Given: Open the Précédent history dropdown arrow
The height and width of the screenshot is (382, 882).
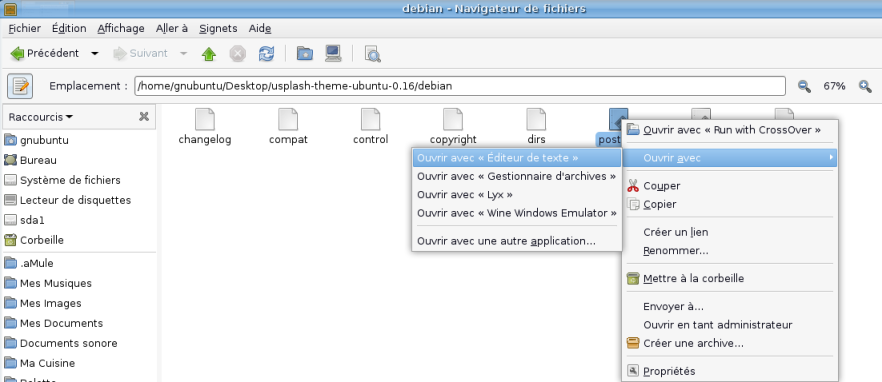Looking at the screenshot, I should point(94,53).
